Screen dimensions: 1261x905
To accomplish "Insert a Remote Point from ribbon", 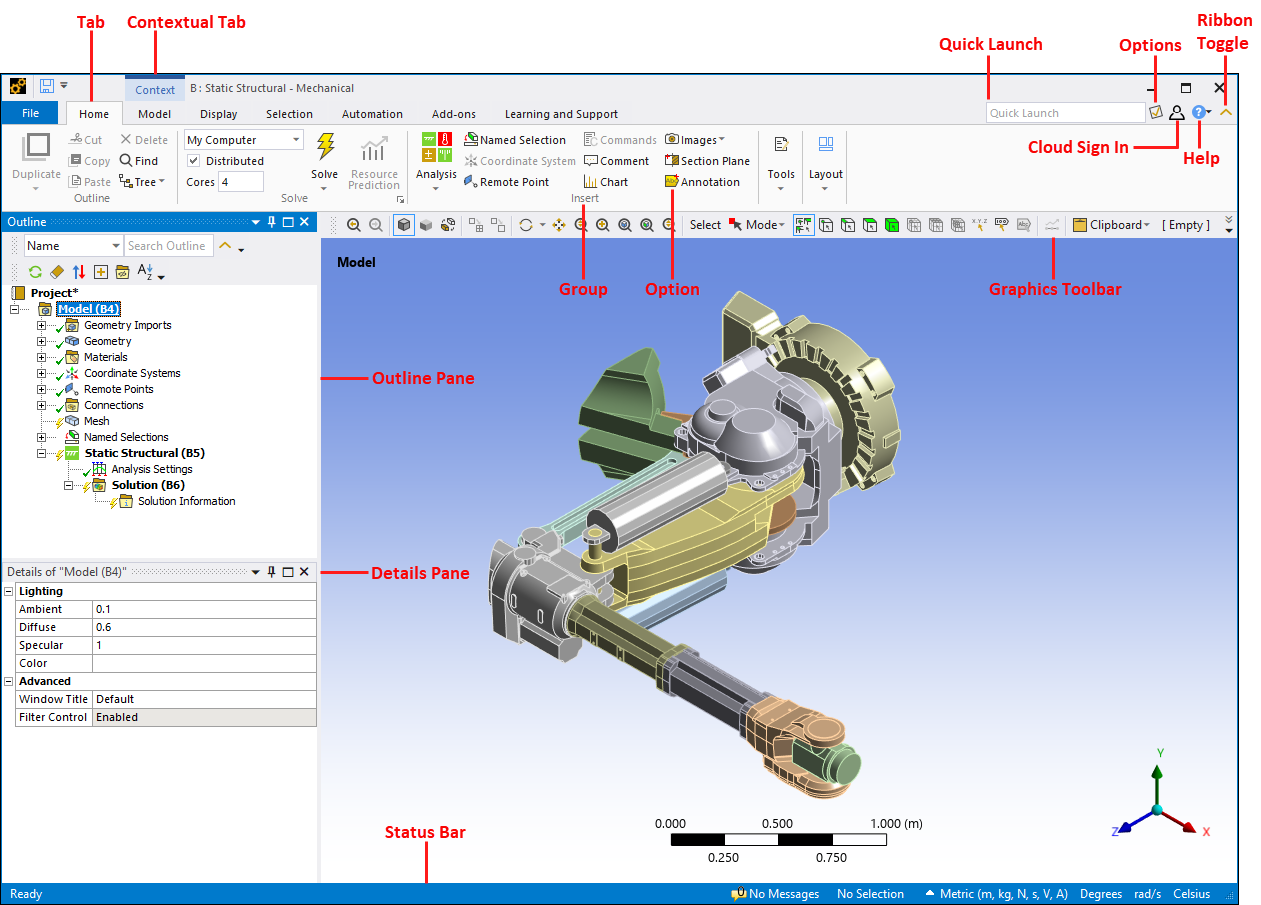I will [507, 182].
